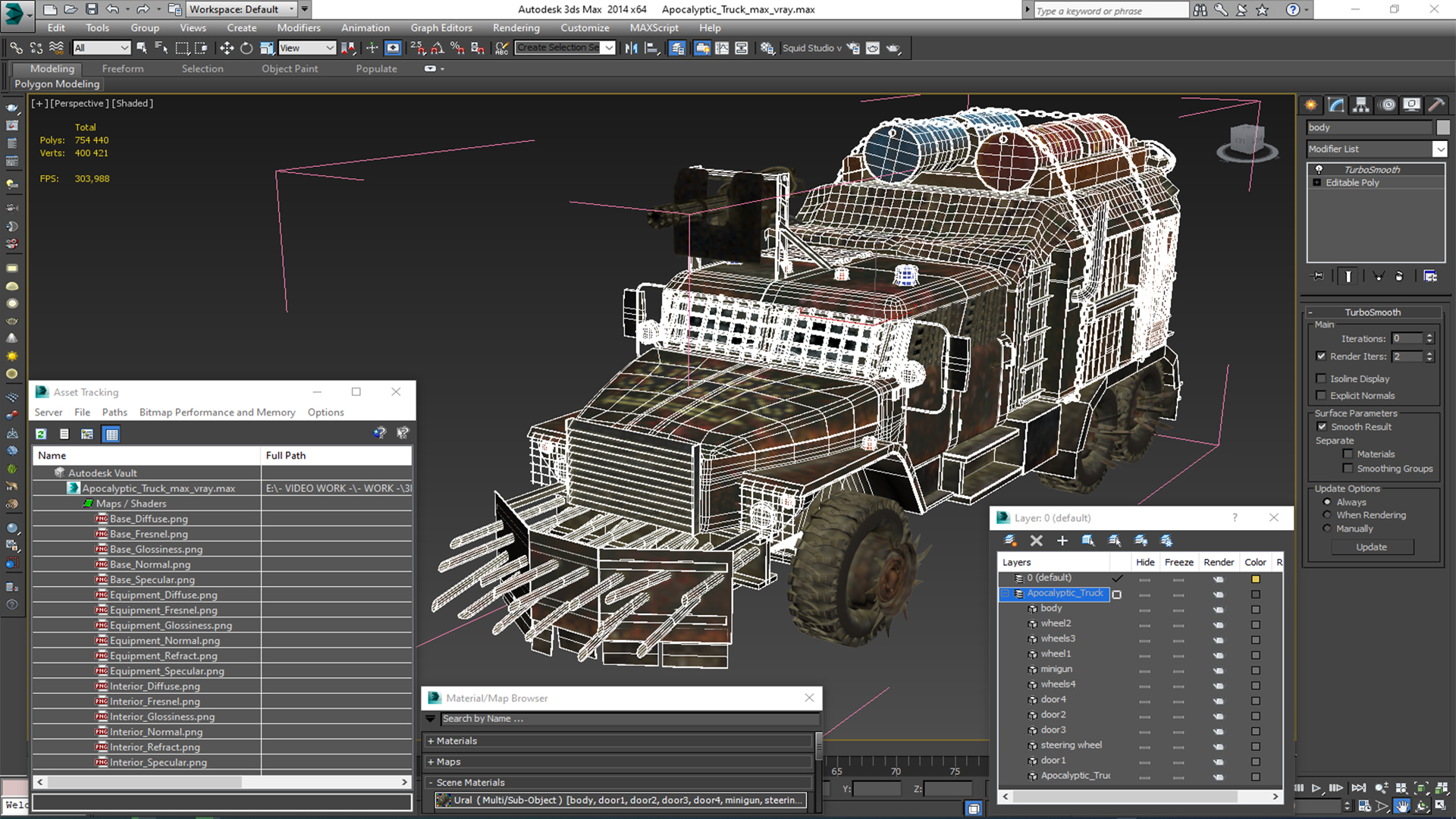This screenshot has width=1456, height=819.
Task: Click the TurboSmooth Update button
Action: (1371, 547)
